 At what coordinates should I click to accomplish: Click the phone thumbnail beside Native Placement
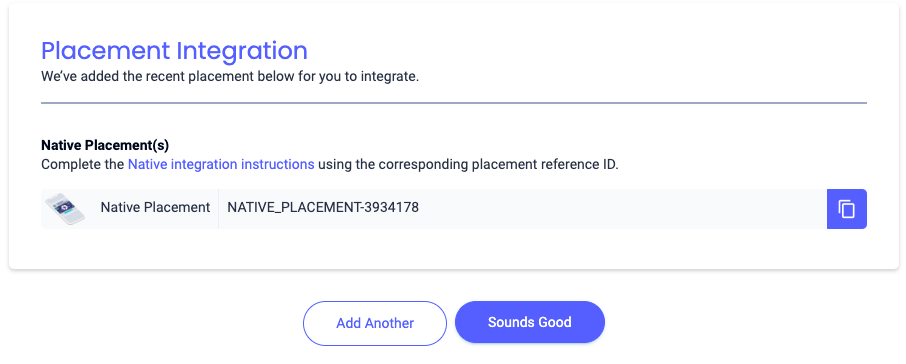[x=65, y=209]
